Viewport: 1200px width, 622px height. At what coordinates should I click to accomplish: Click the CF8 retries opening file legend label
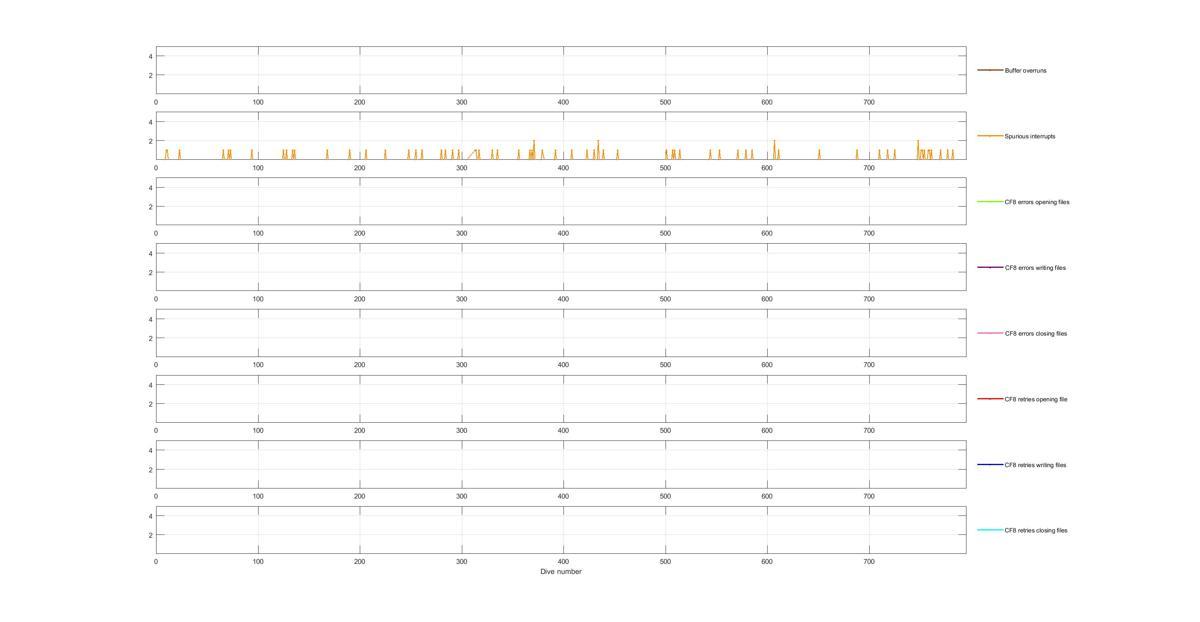click(1036, 399)
